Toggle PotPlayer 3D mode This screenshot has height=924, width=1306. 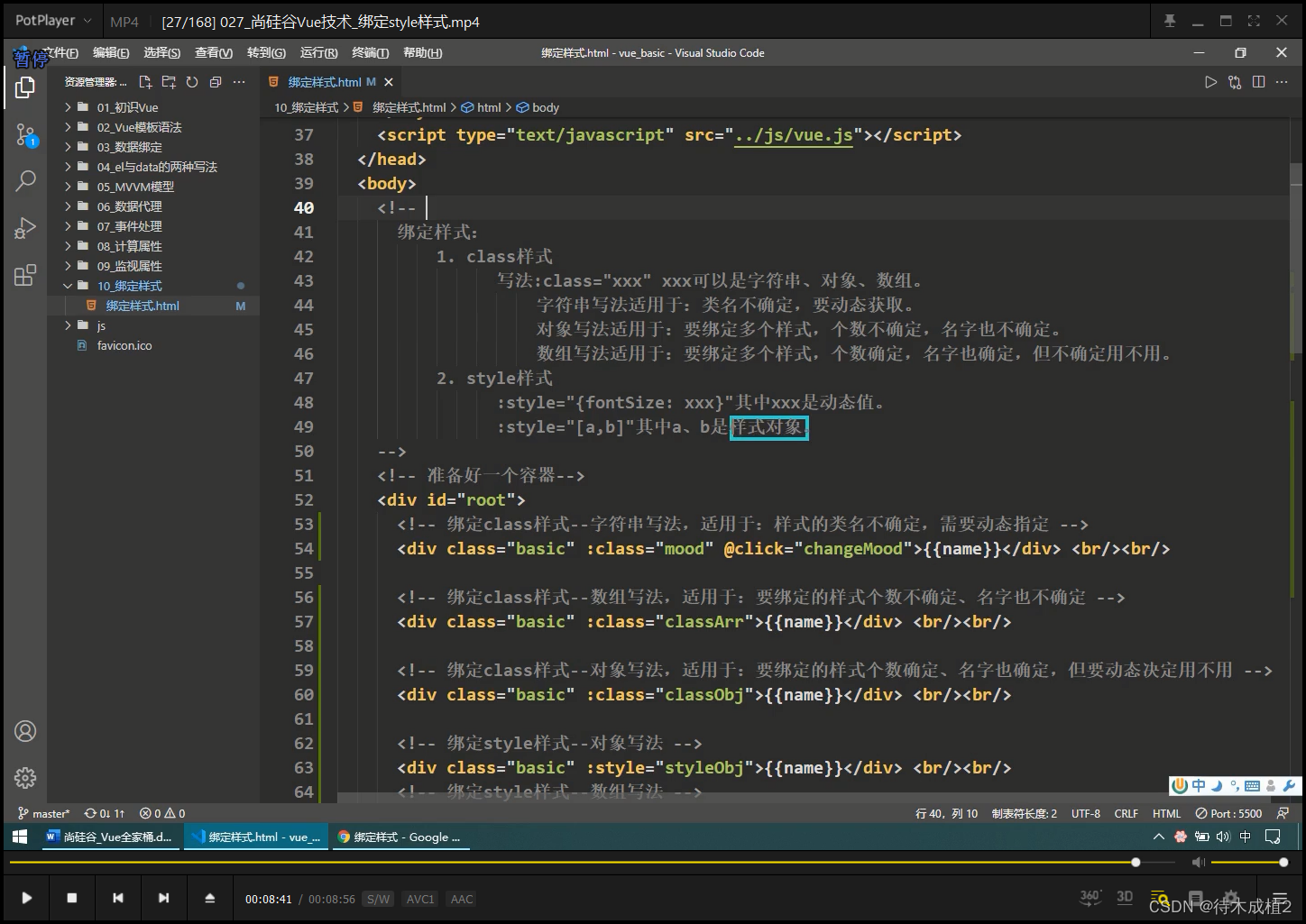1125,897
